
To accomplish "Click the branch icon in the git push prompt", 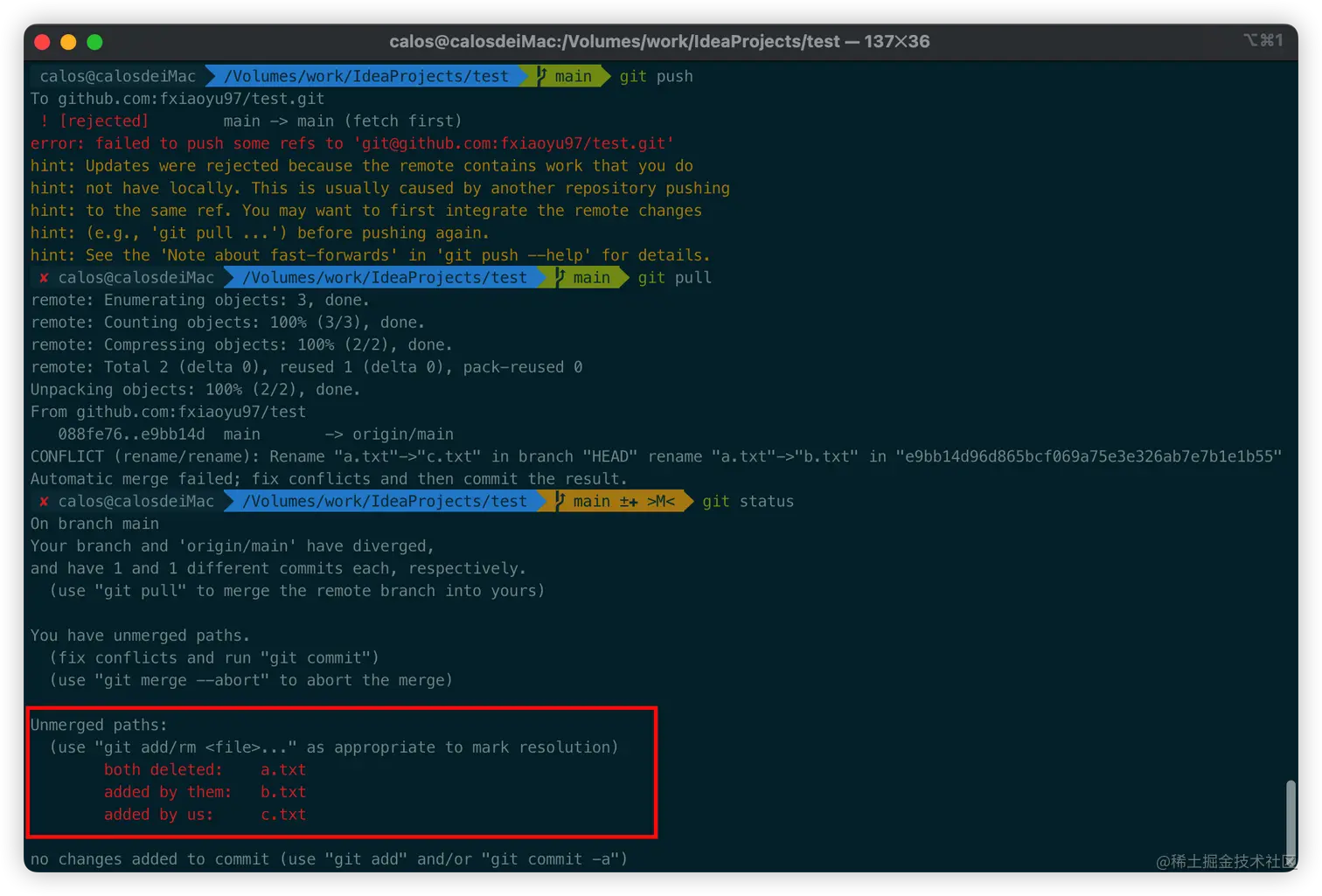I will pos(541,76).
